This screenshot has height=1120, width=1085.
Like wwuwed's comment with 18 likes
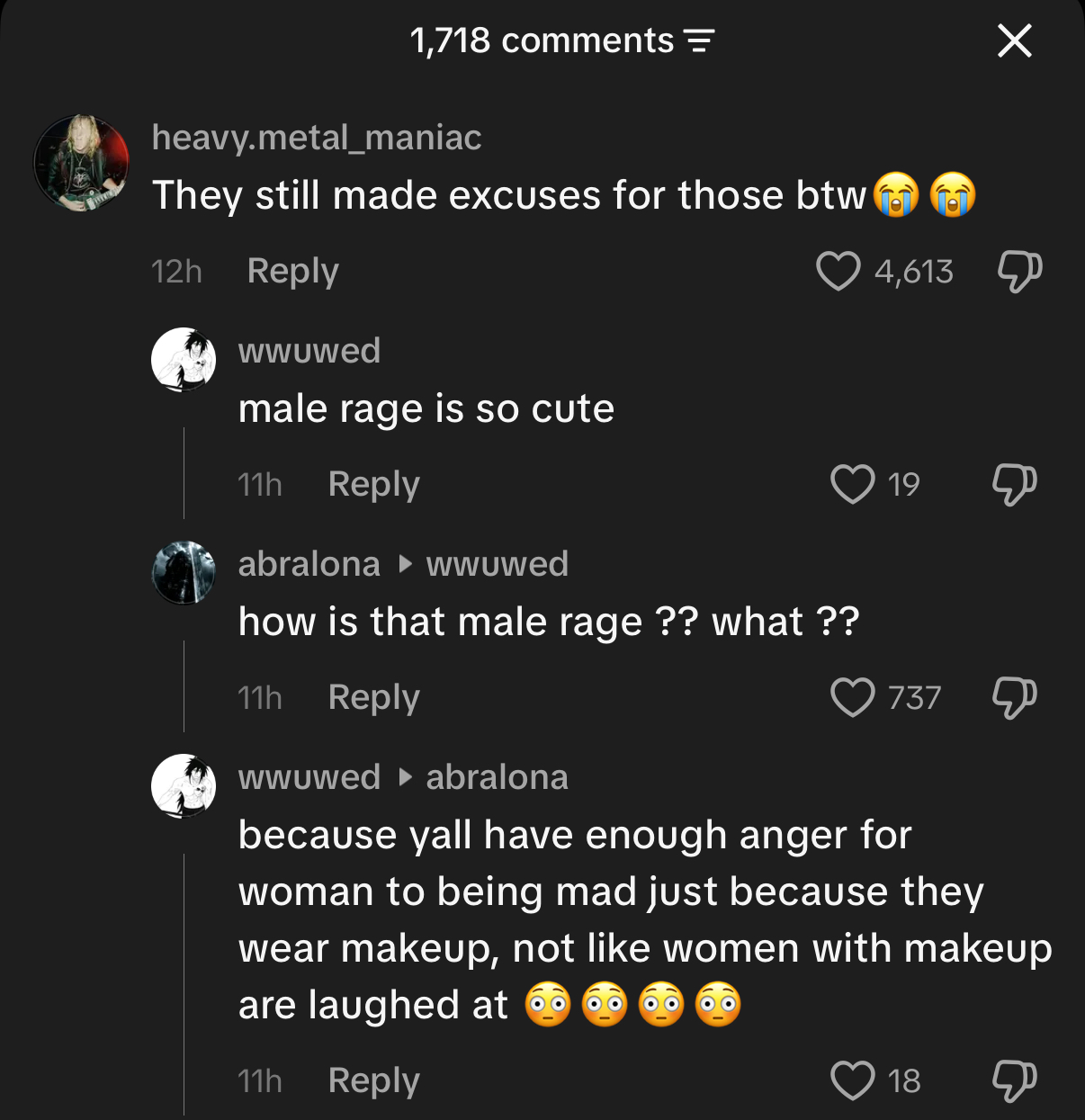coord(852,1080)
